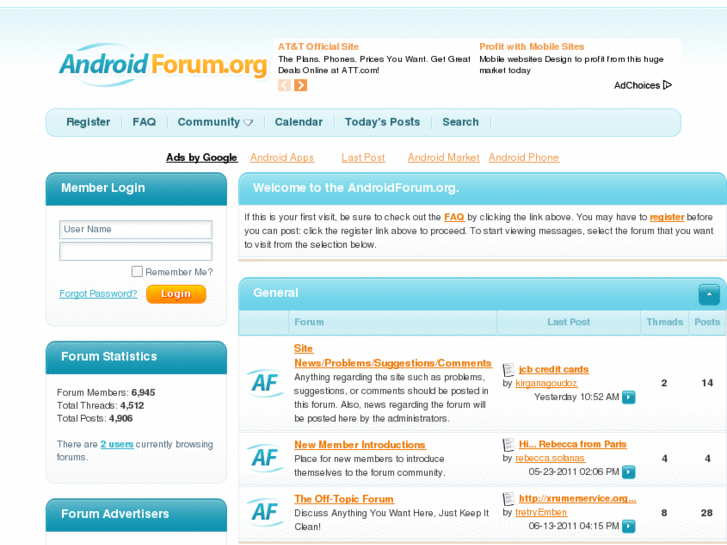Open the AT&T Official Site ad
Viewport: 727px width, 545px height.
(x=318, y=47)
